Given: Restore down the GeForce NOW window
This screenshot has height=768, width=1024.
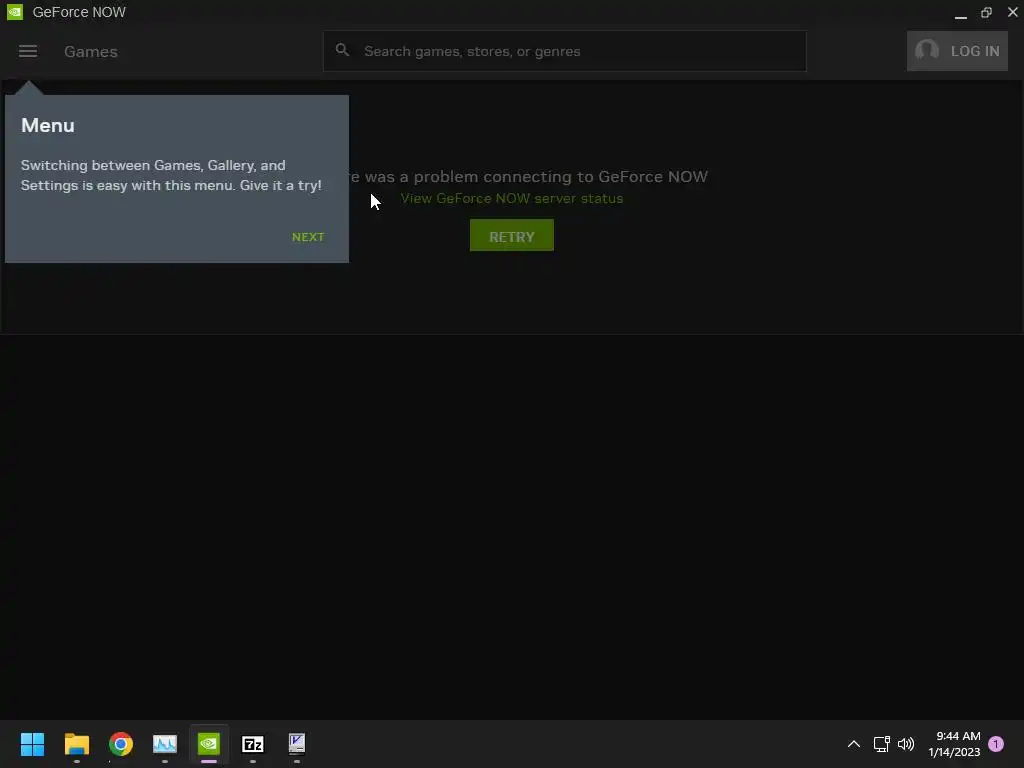Looking at the screenshot, I should pos(986,12).
